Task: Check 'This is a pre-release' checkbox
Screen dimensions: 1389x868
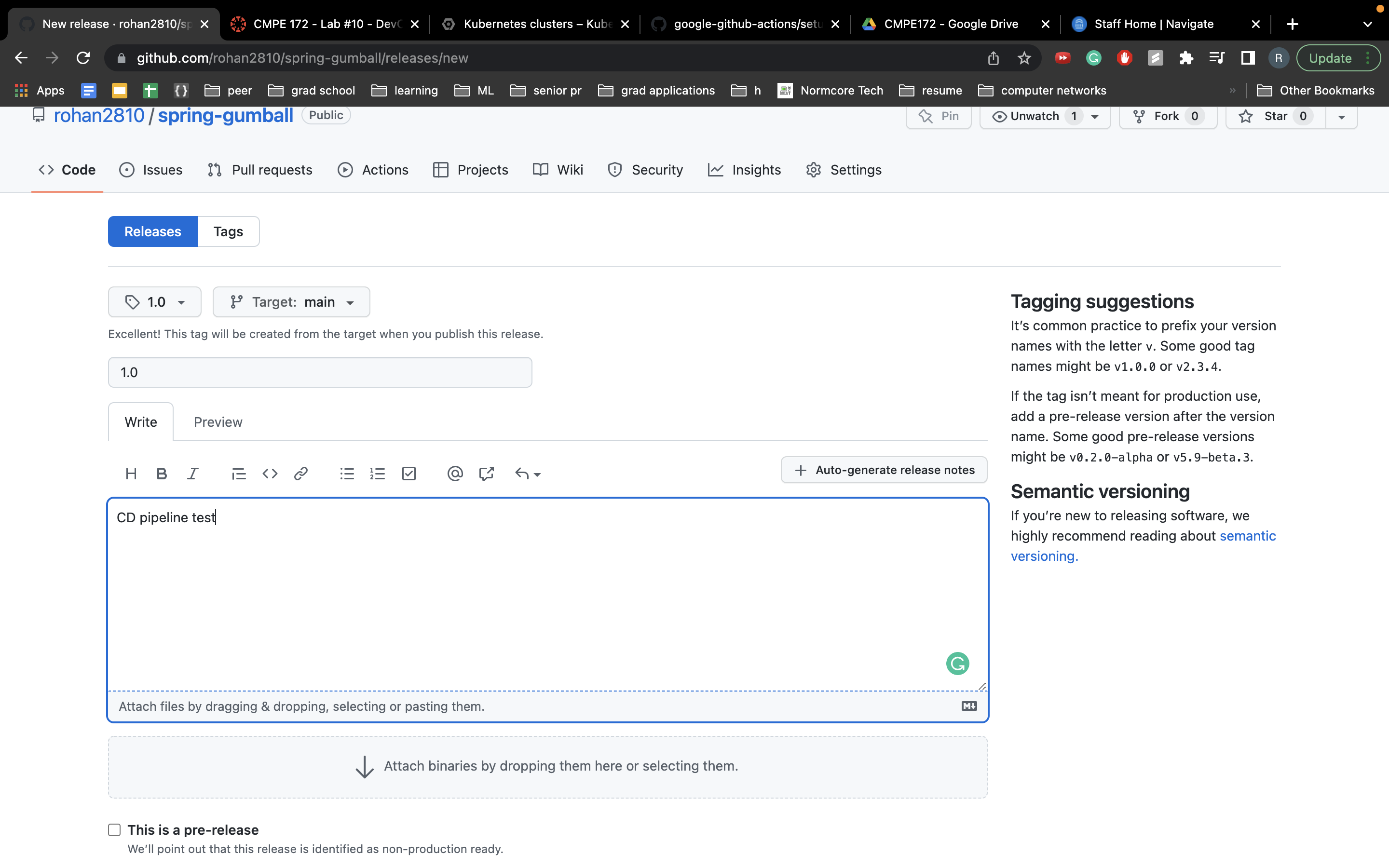Action: point(114,829)
